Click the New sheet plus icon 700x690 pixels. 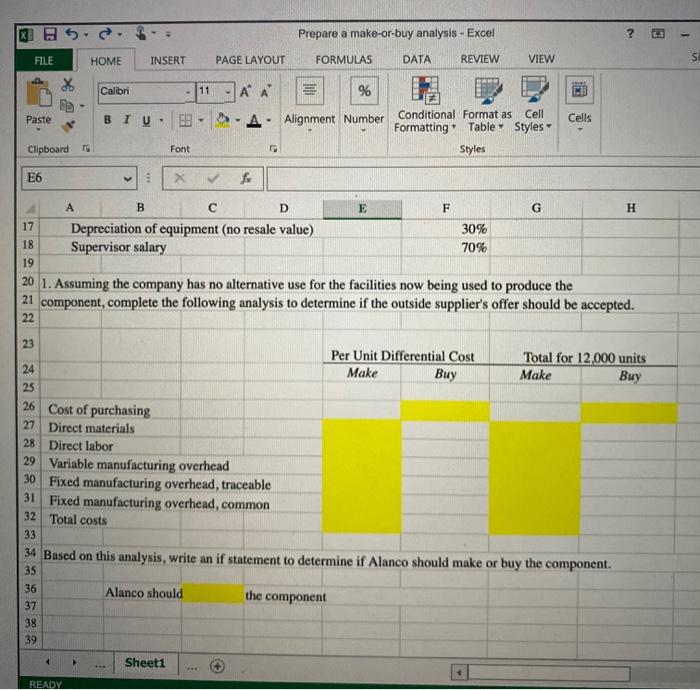coord(217,666)
